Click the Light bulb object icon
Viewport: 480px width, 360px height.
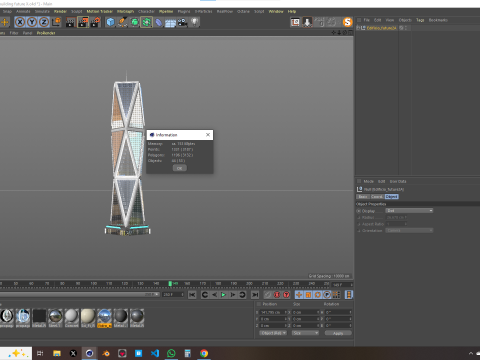tap(195, 22)
